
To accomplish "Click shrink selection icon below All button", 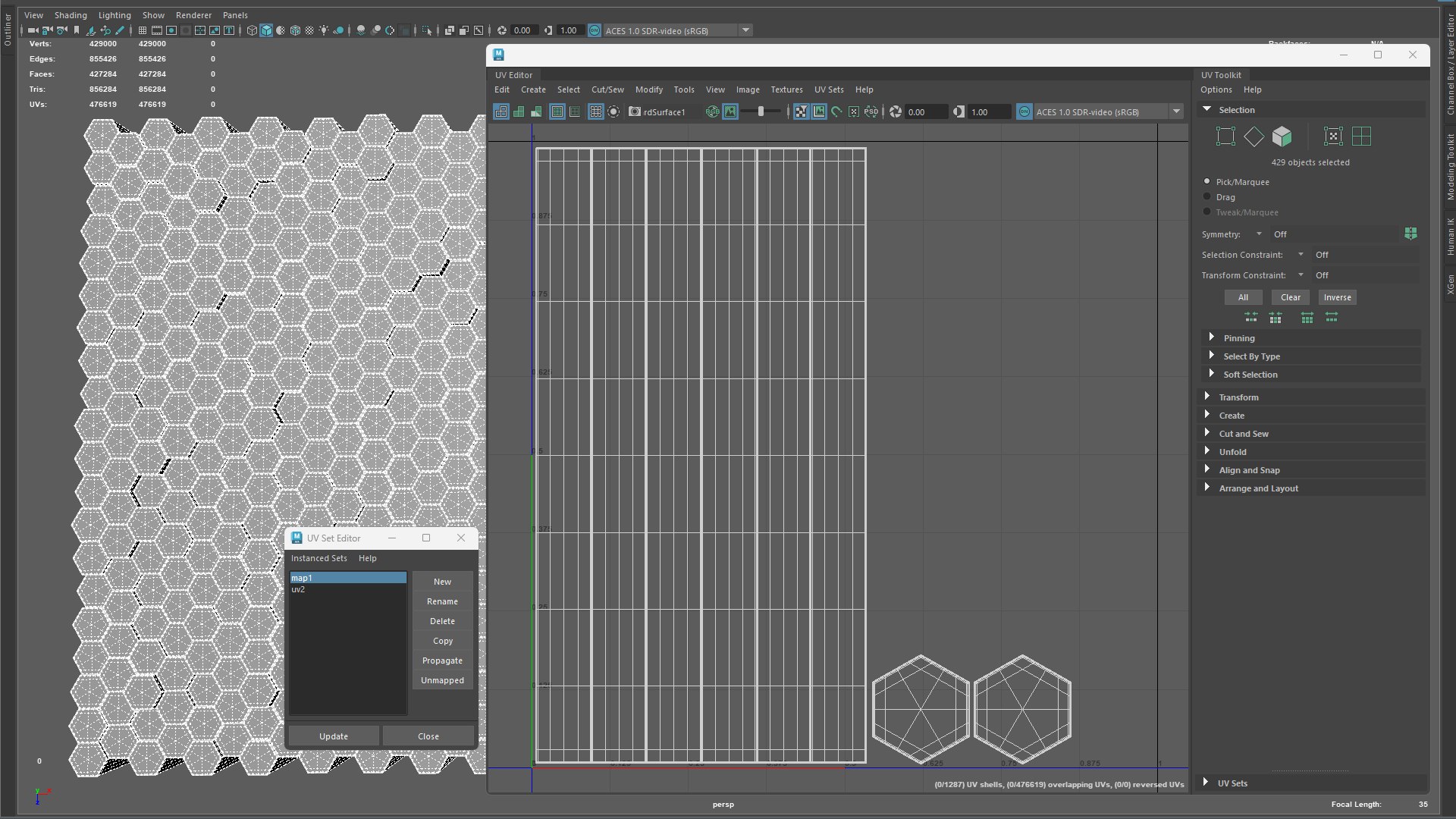I will click(1251, 317).
